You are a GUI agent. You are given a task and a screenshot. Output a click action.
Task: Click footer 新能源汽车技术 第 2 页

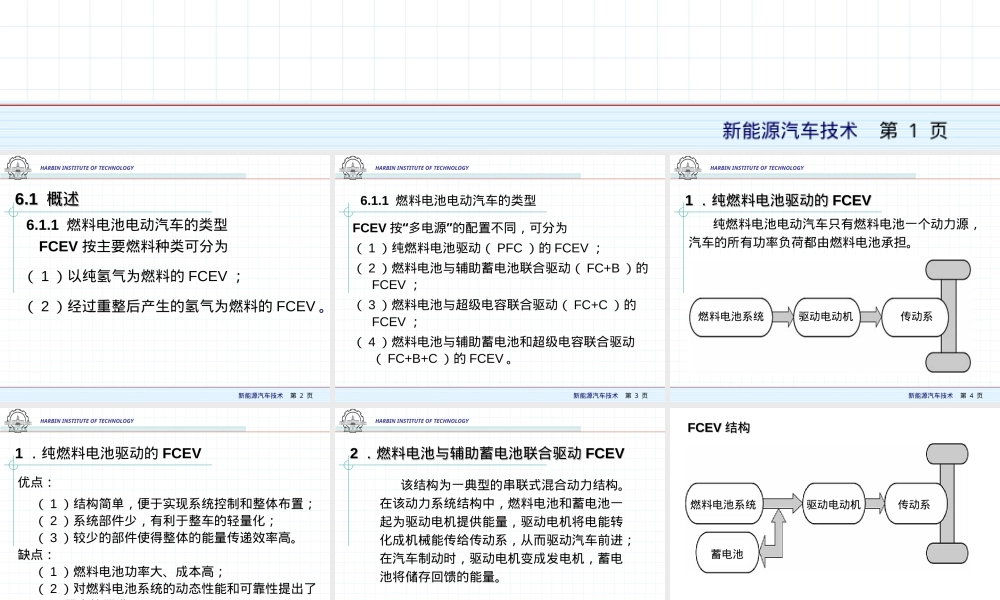point(276,395)
